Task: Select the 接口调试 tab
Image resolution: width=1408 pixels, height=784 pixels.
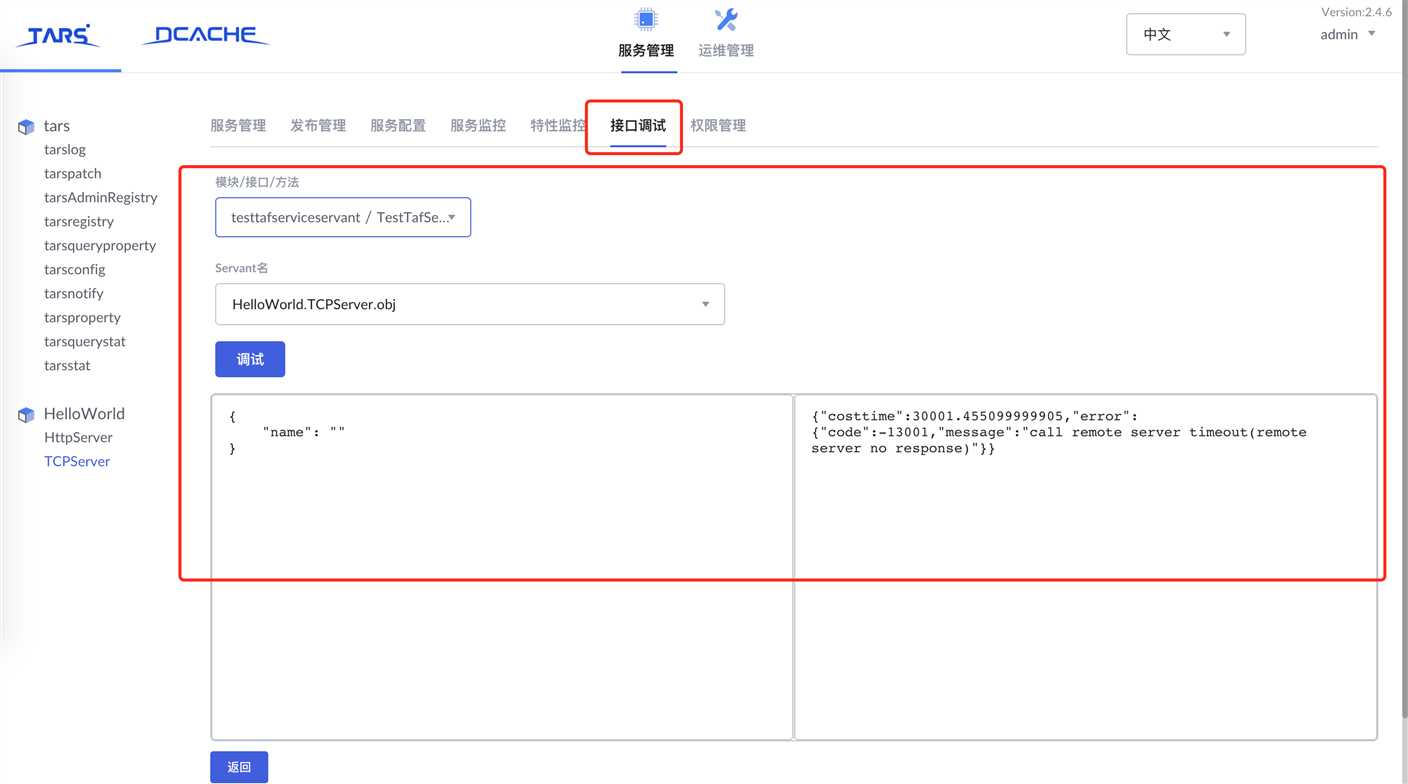Action: pyautogui.click(x=638, y=125)
